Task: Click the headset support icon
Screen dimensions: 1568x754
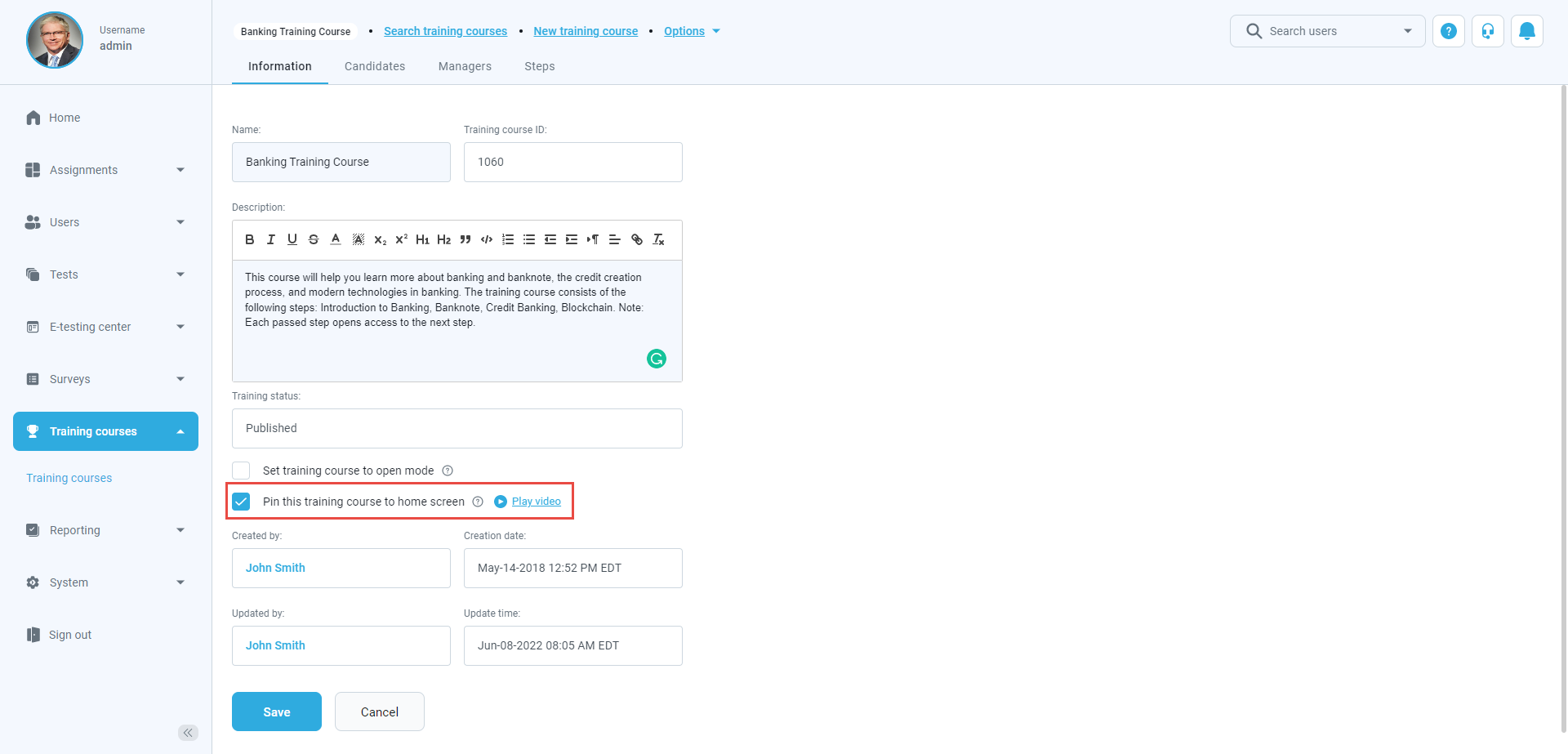Action: [x=1487, y=31]
